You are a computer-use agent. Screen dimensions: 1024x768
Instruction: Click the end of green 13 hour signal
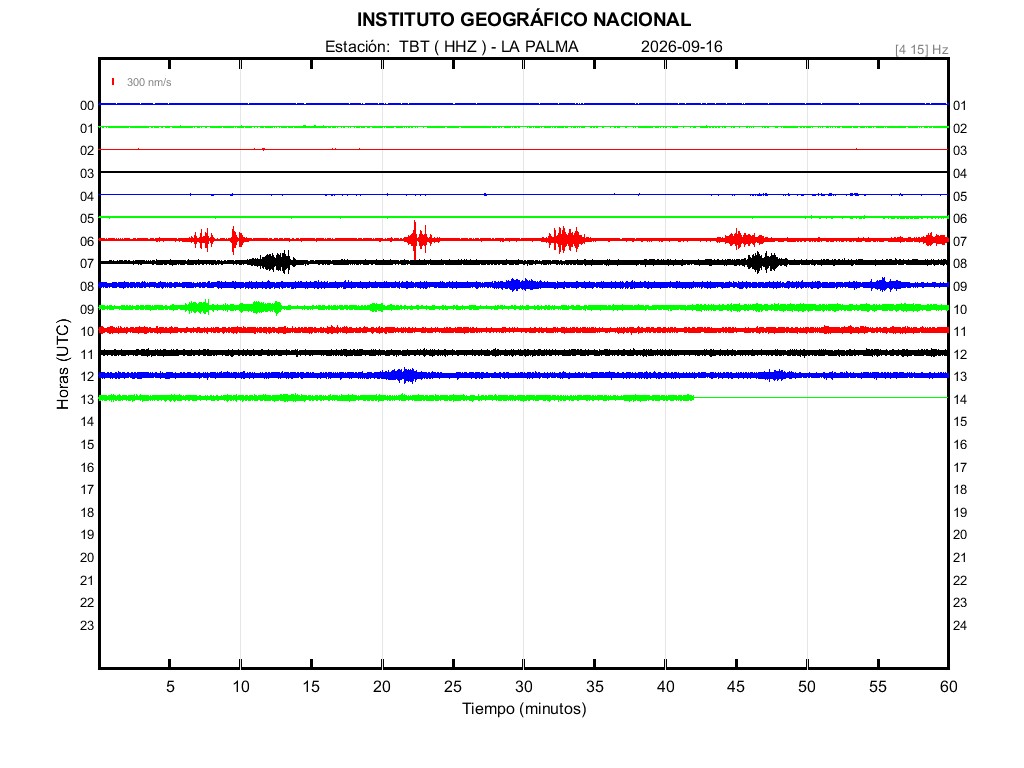tap(692, 397)
